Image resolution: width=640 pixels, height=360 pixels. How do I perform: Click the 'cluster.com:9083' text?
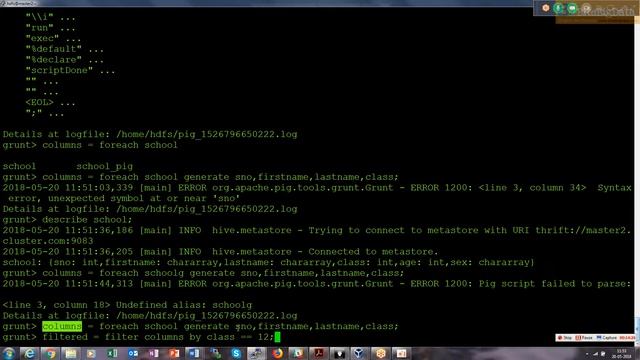click(x=48, y=241)
